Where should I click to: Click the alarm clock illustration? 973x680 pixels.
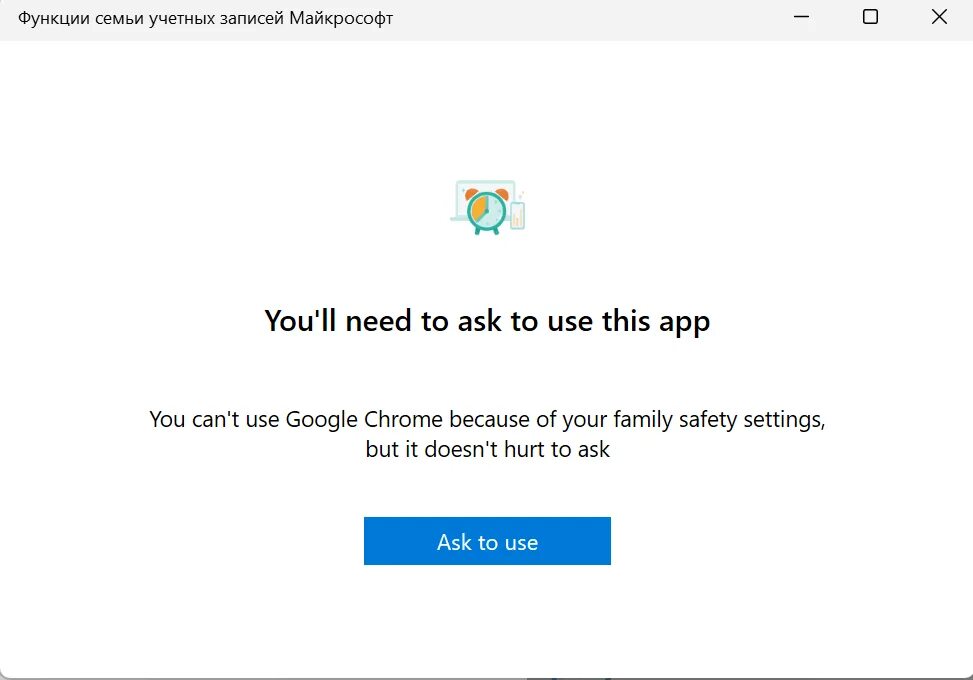point(487,211)
